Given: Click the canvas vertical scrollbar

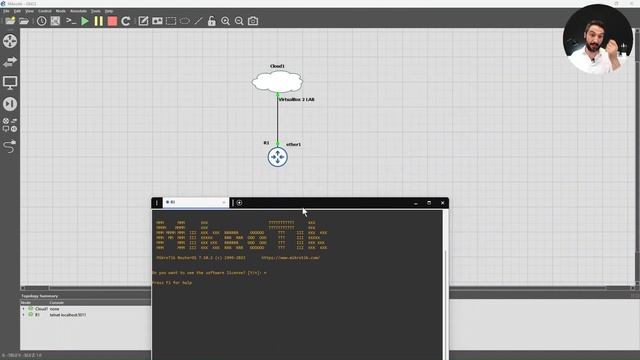Looking at the screenshot, I should [637, 157].
